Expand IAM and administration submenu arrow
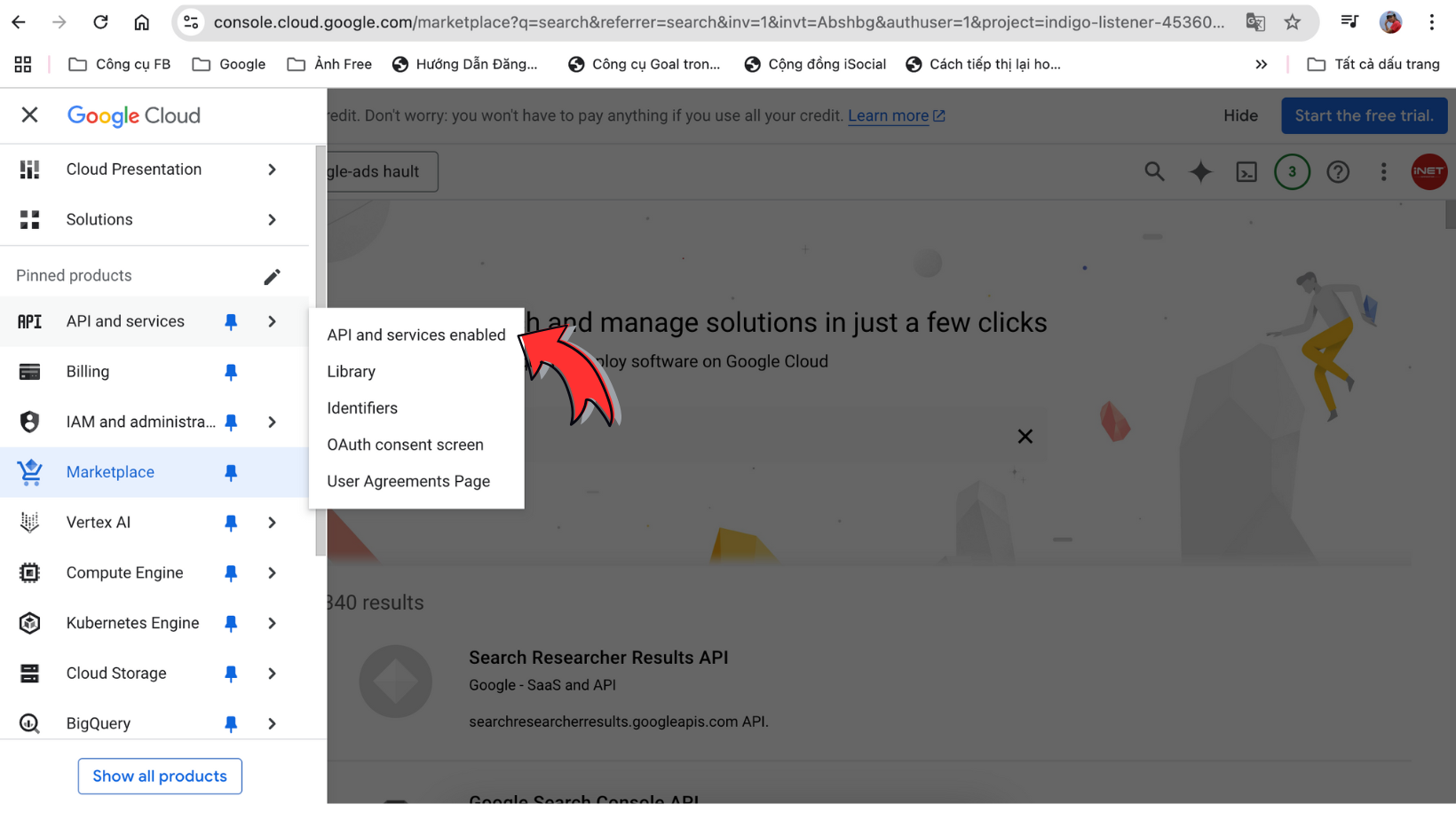Viewport: 1456px width, 820px height. pos(273,422)
